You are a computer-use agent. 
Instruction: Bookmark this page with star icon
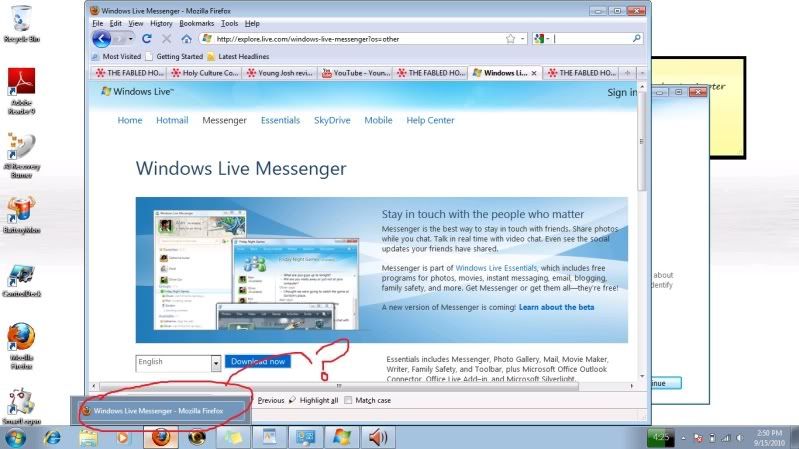510,39
